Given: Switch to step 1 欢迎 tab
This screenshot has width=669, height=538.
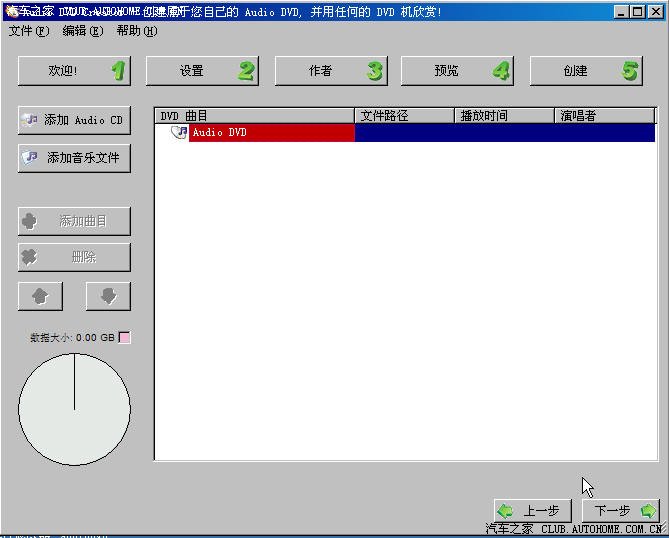Looking at the screenshot, I should click(74, 71).
